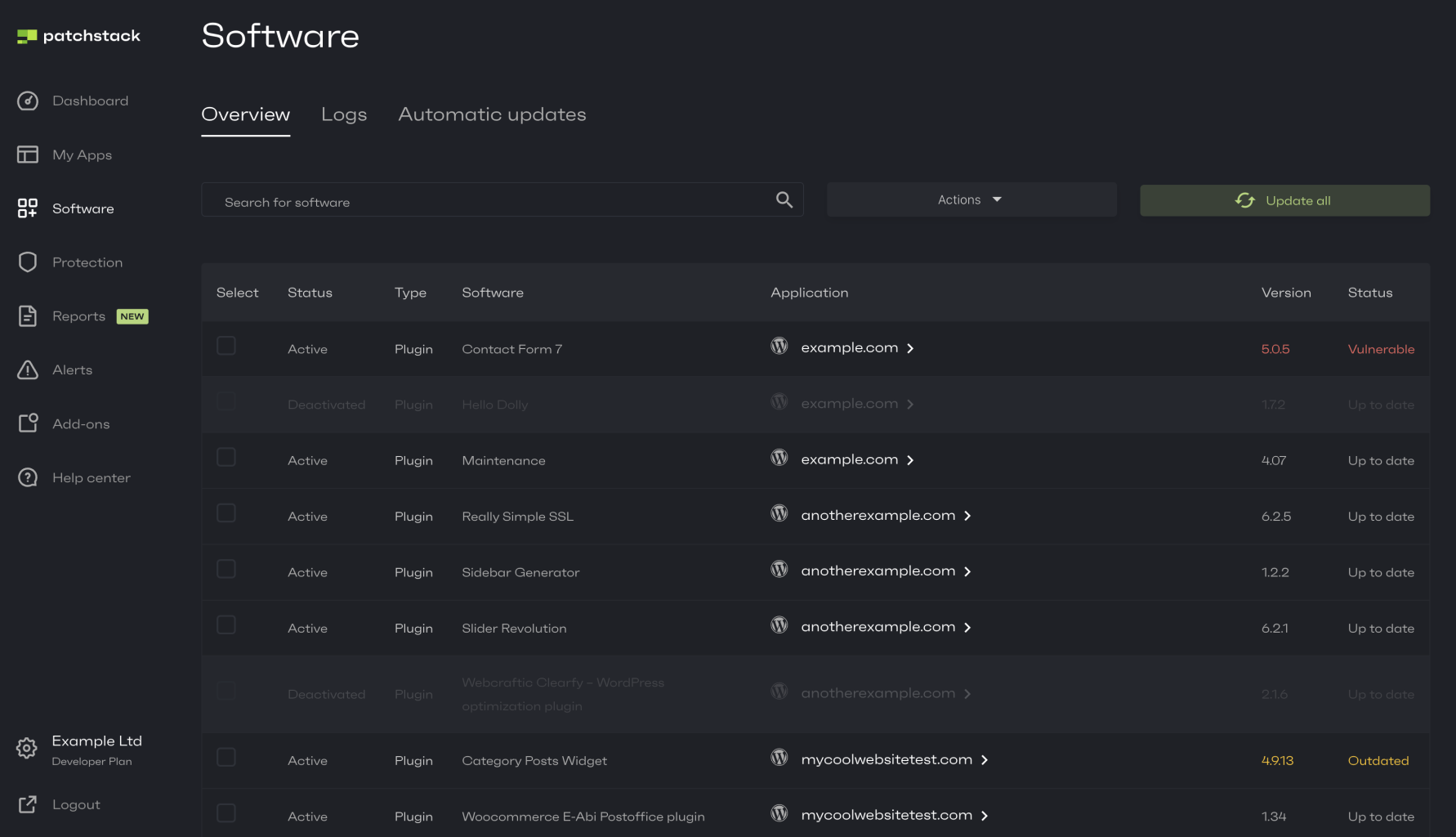Open the Automatic updates tab

pyautogui.click(x=491, y=114)
